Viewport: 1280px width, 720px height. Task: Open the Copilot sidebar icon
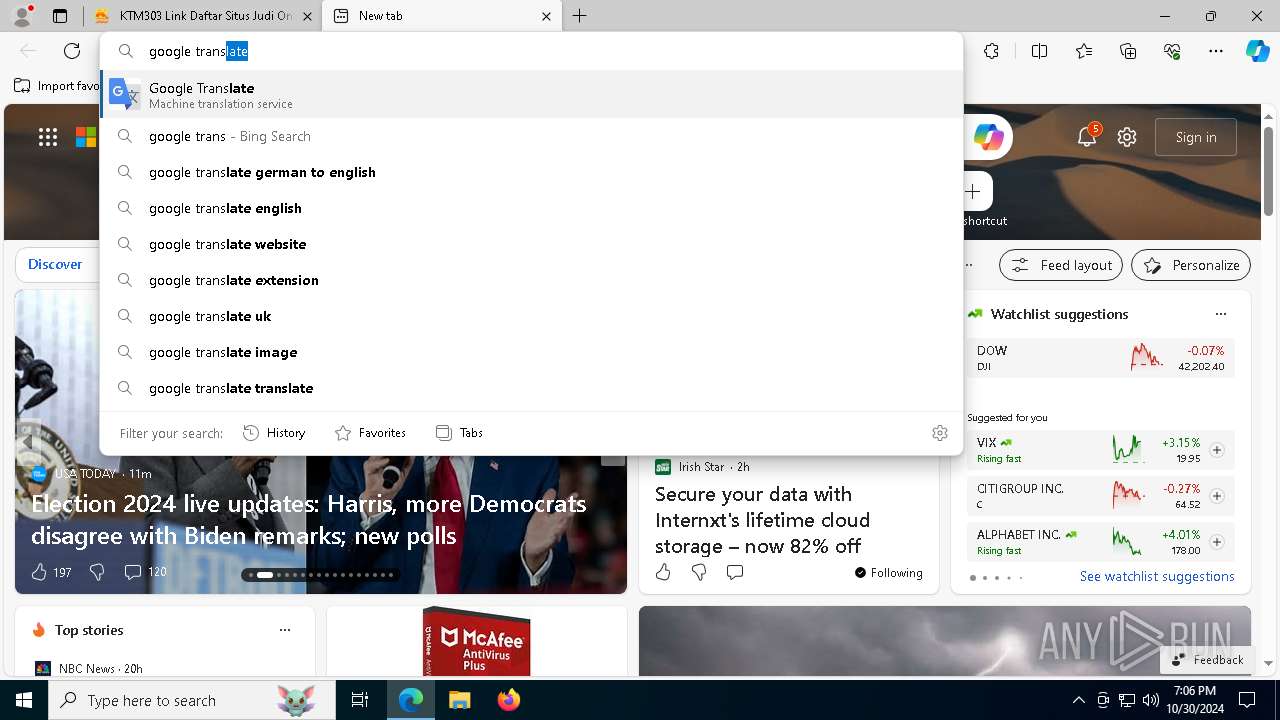click(1257, 51)
